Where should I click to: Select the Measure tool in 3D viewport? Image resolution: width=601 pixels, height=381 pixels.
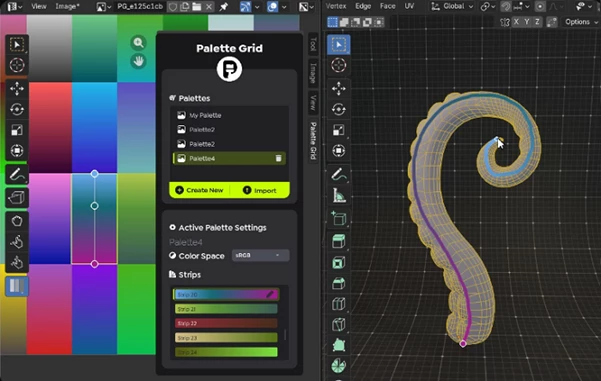pos(338,195)
